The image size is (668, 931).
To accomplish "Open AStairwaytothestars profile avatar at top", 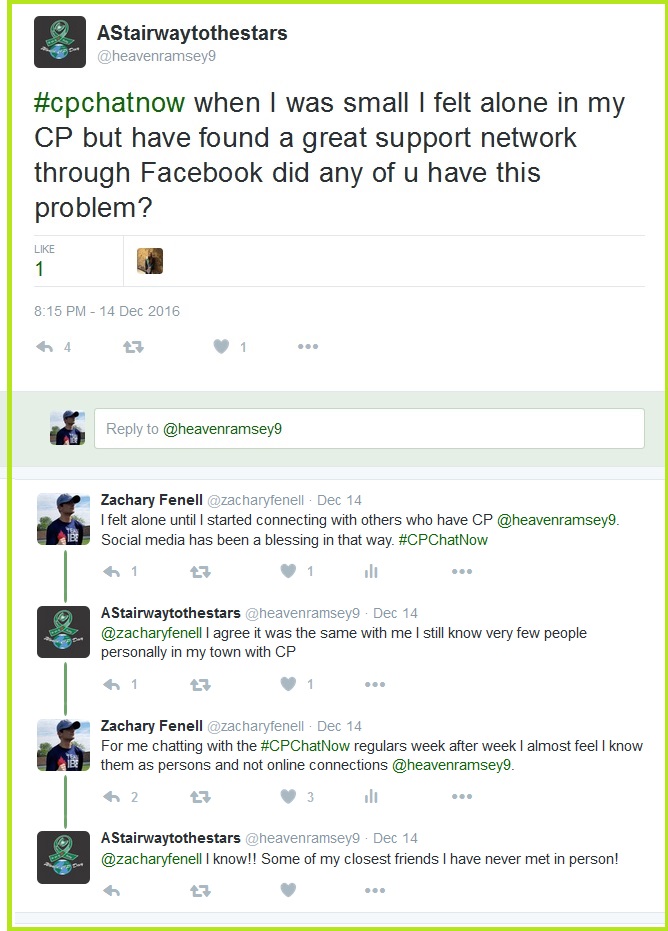I will 60,42.
